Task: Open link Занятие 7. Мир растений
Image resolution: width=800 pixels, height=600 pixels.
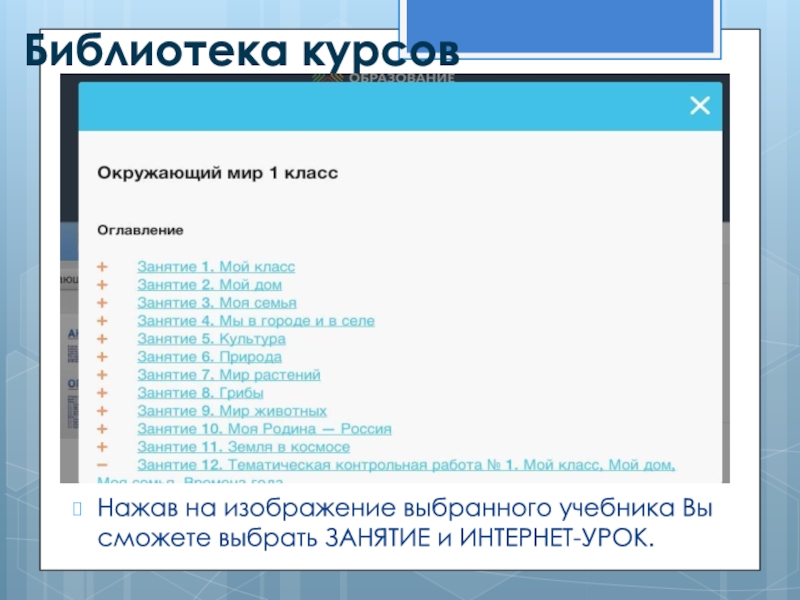Action: tap(229, 375)
